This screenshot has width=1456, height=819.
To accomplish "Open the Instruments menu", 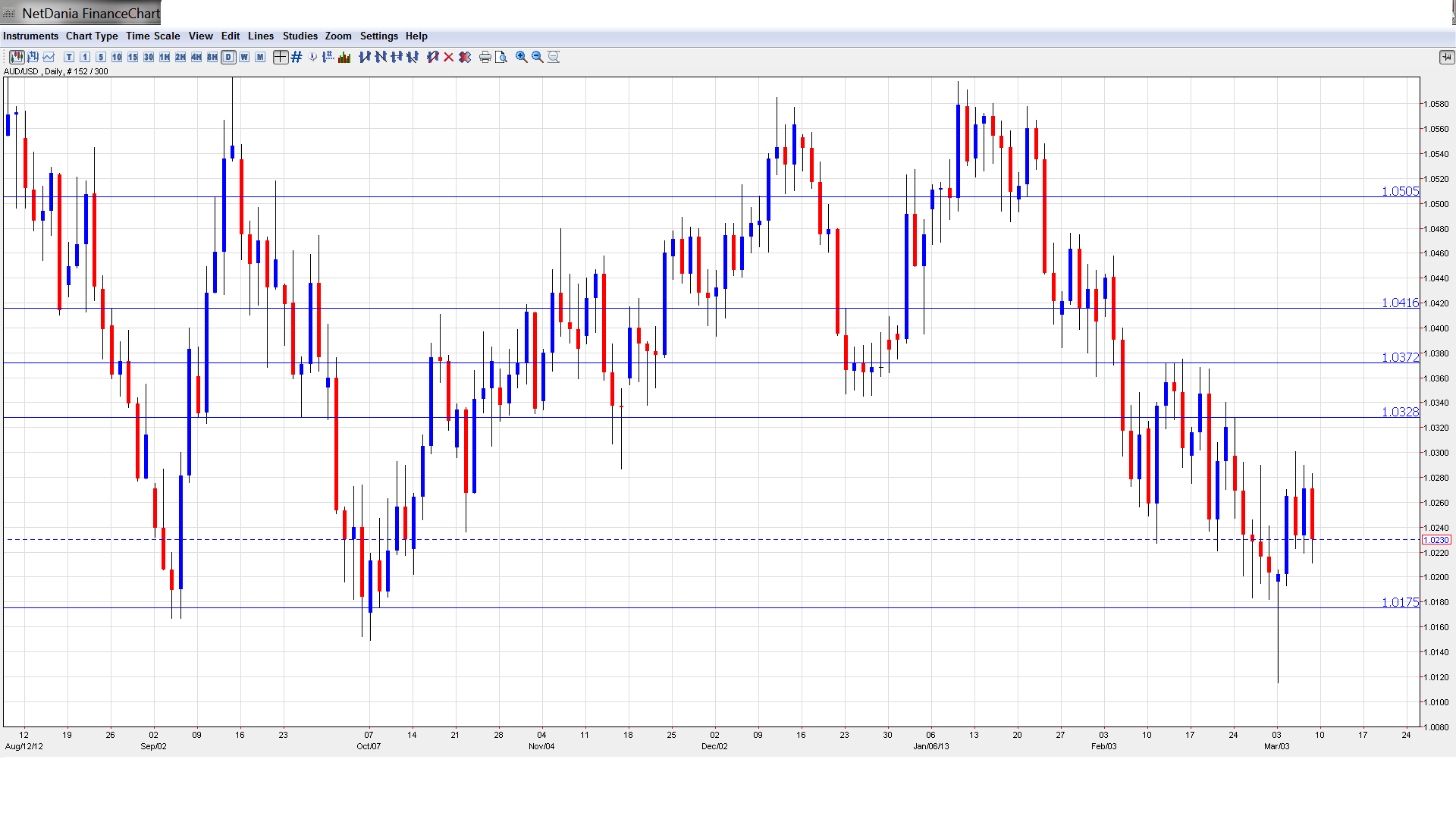I will click(30, 36).
